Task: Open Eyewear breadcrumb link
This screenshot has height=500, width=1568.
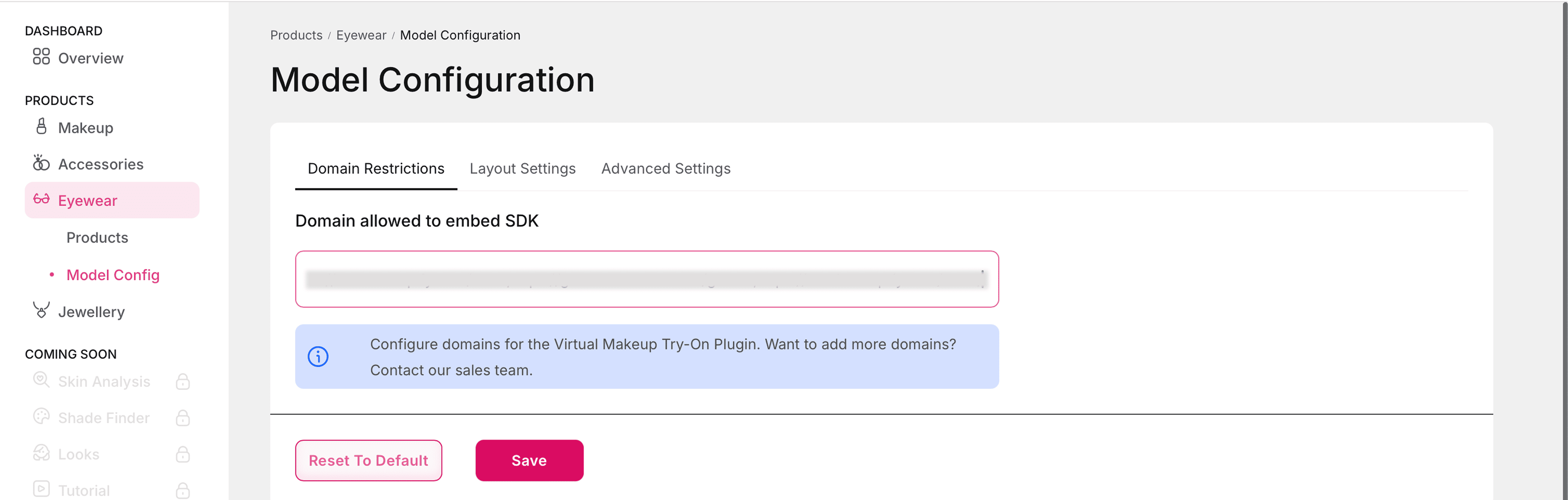Action: pyautogui.click(x=361, y=35)
